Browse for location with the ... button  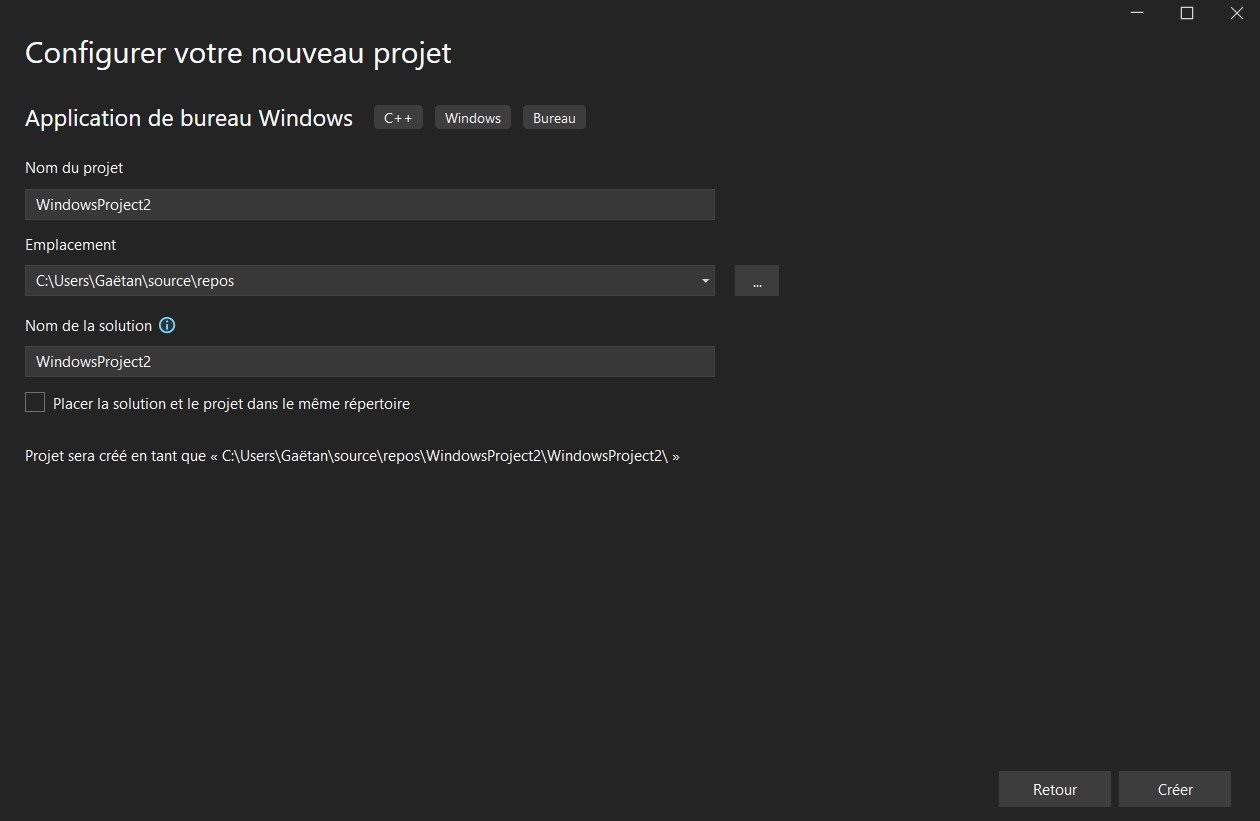tap(757, 281)
